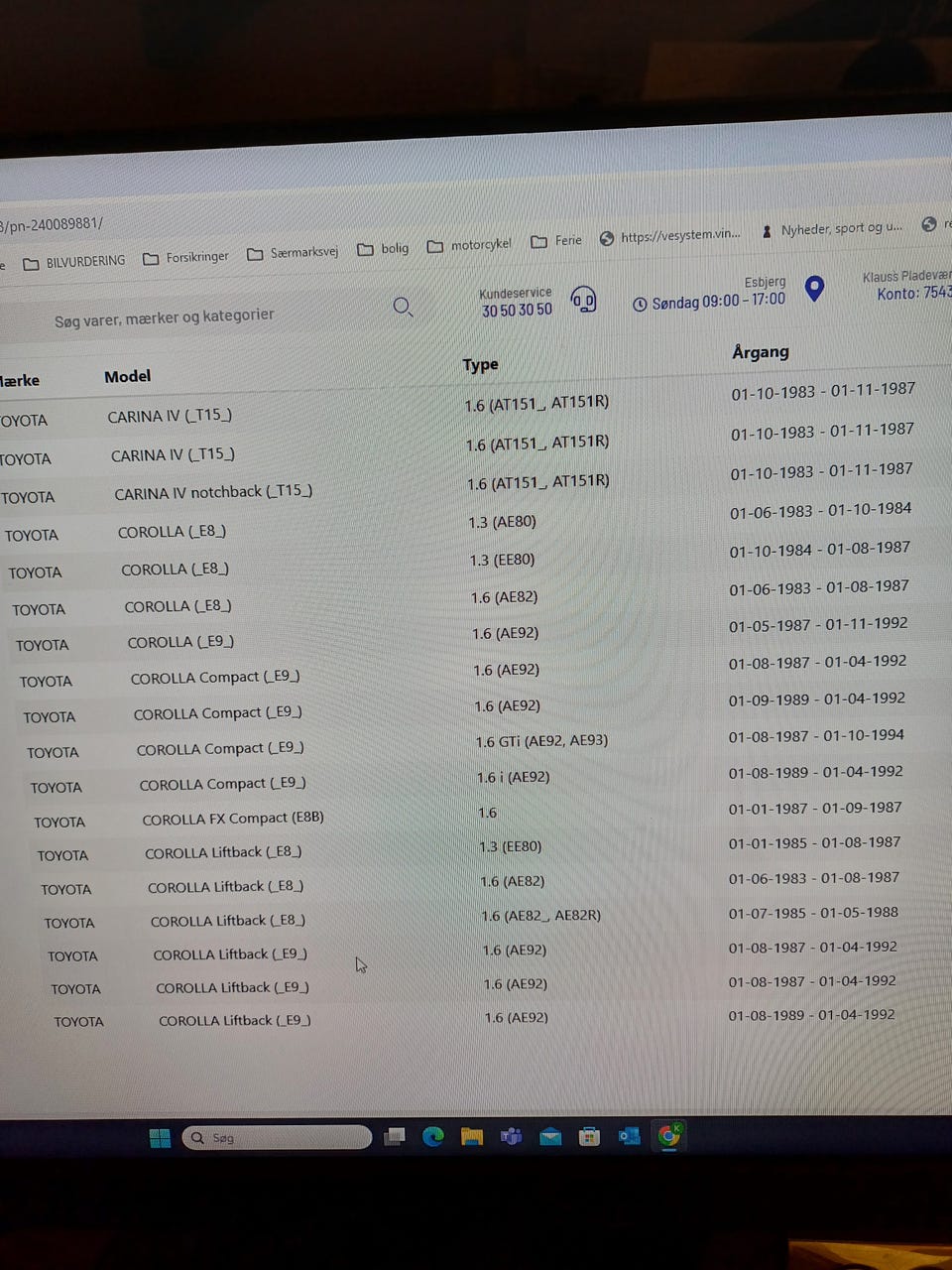Click the Windows taskbar Søg box
This screenshot has height=1270, width=952.
point(277,1138)
